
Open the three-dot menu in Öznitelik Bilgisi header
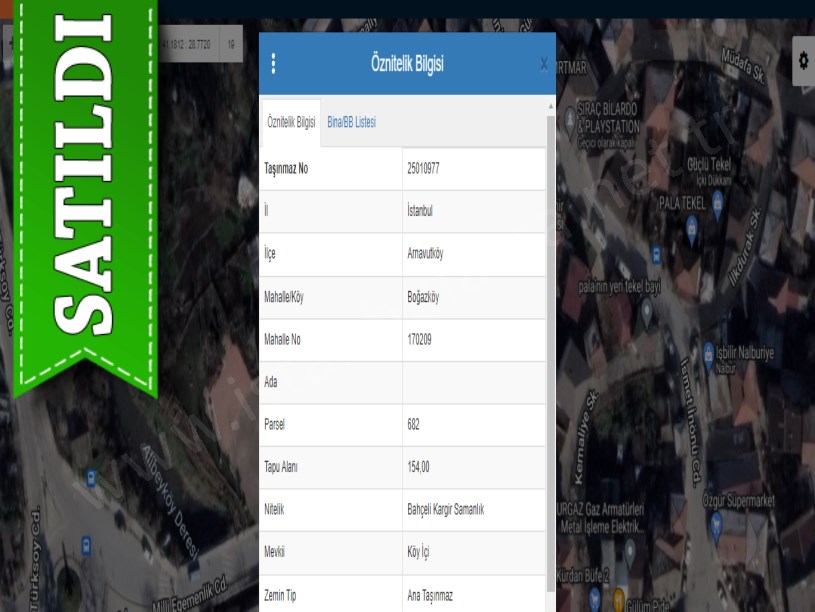[274, 64]
